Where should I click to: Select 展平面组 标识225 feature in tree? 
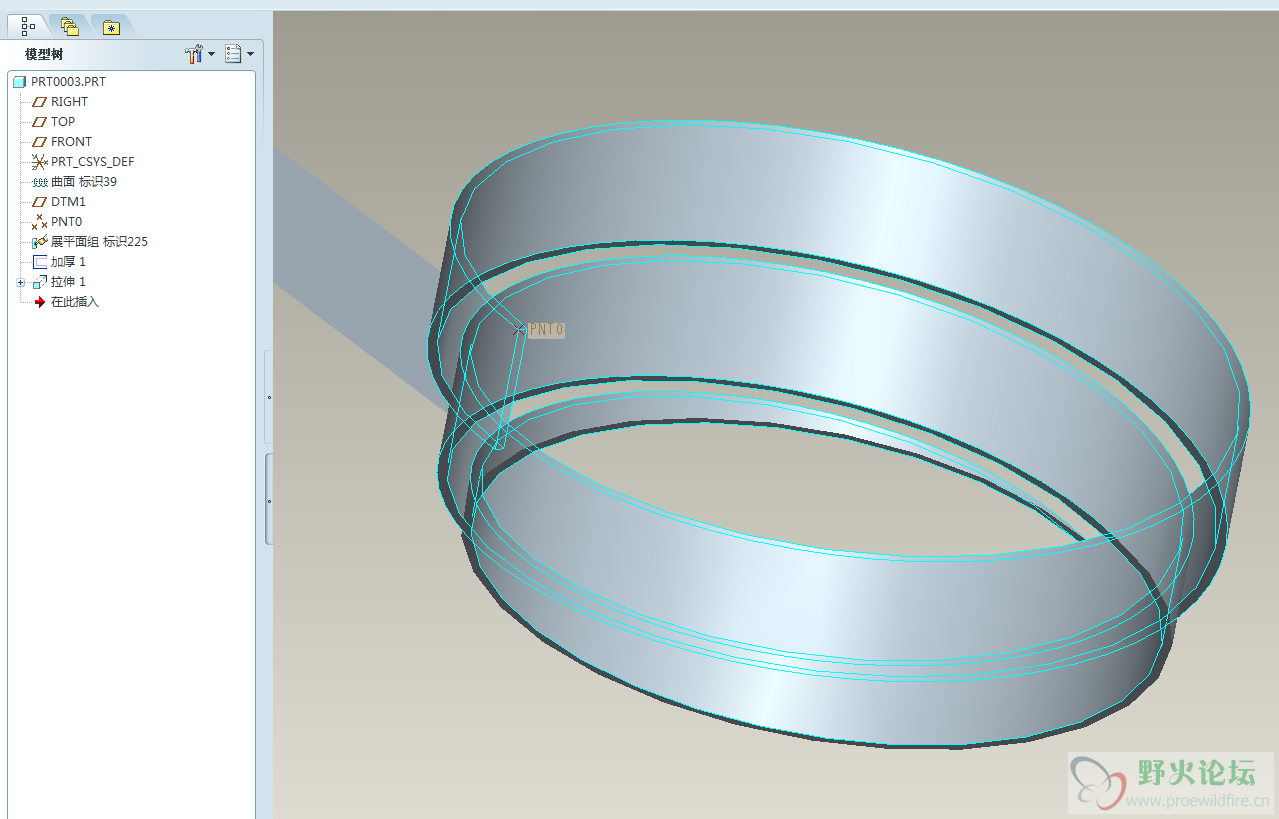pyautogui.click(x=90, y=242)
